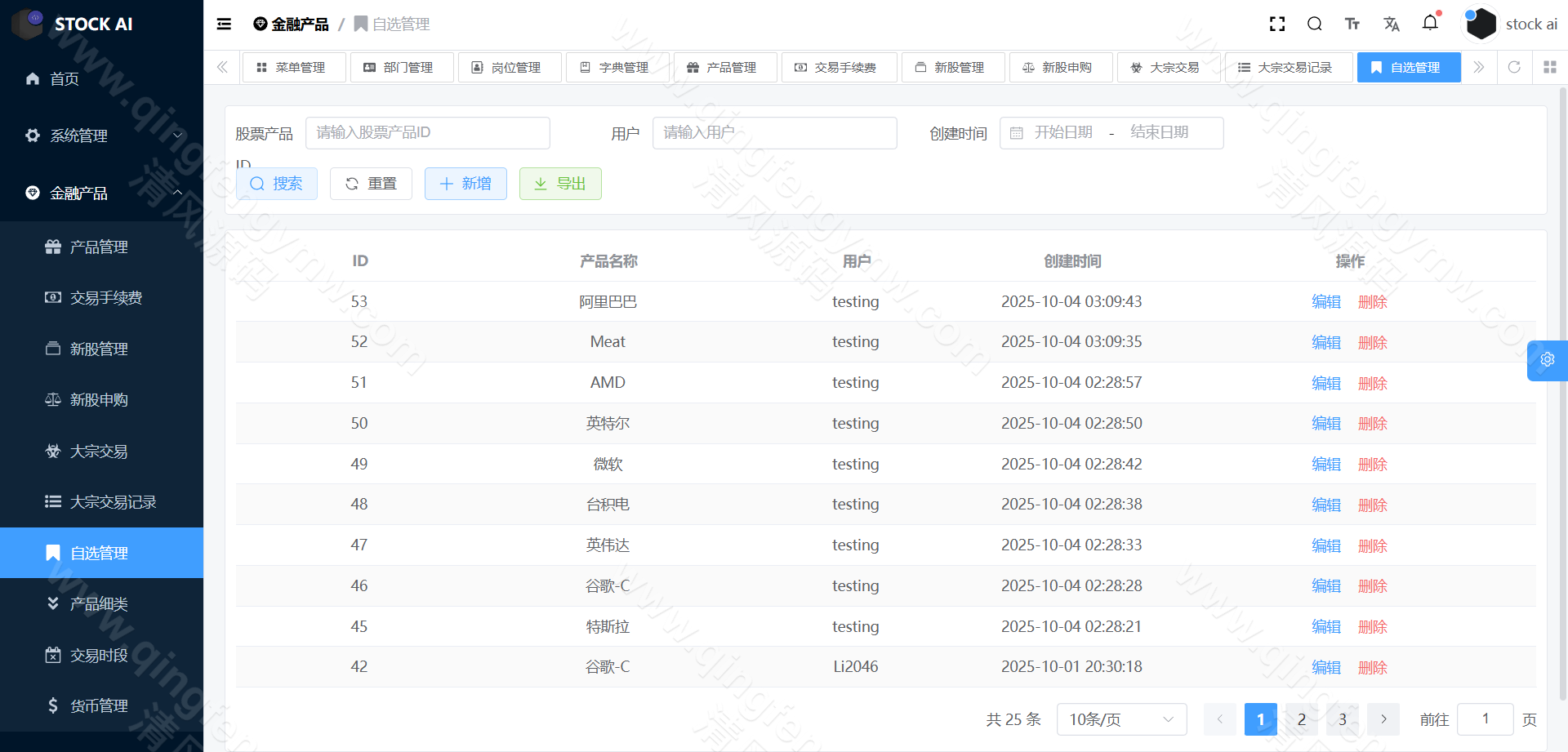Viewport: 1568px width, 752px height.
Task: Click the 股票产品 ID input field
Action: (427, 132)
